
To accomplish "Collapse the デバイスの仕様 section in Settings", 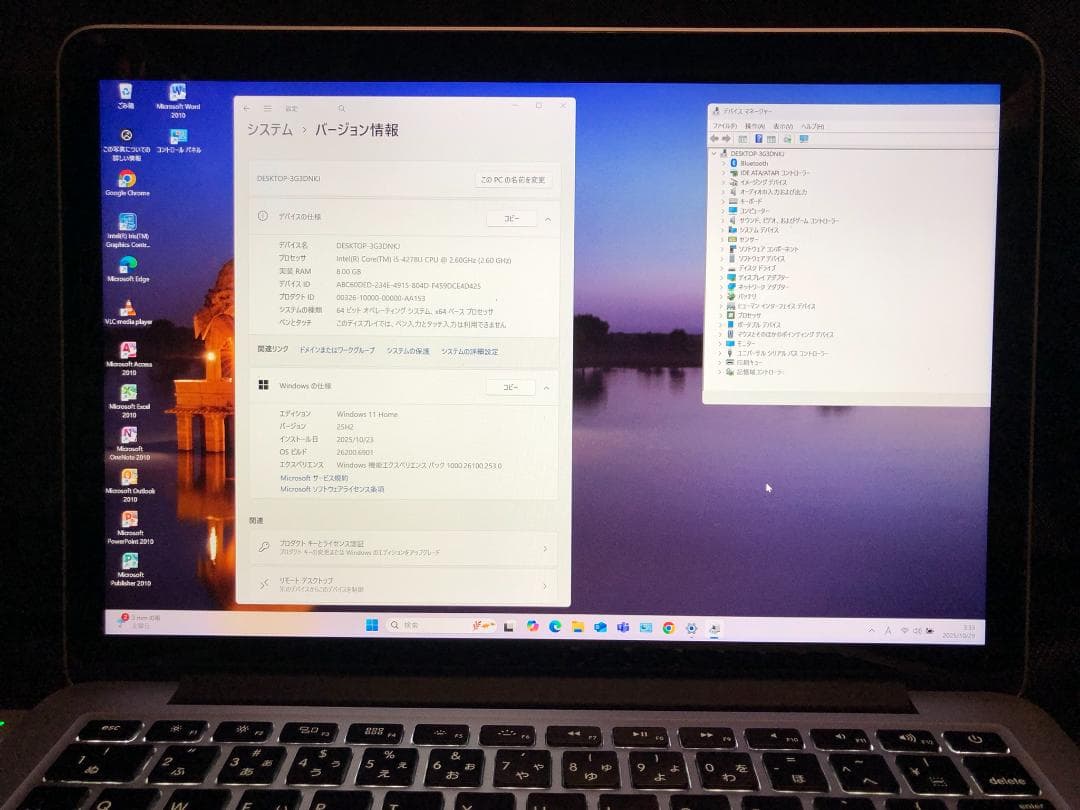I will (548, 218).
